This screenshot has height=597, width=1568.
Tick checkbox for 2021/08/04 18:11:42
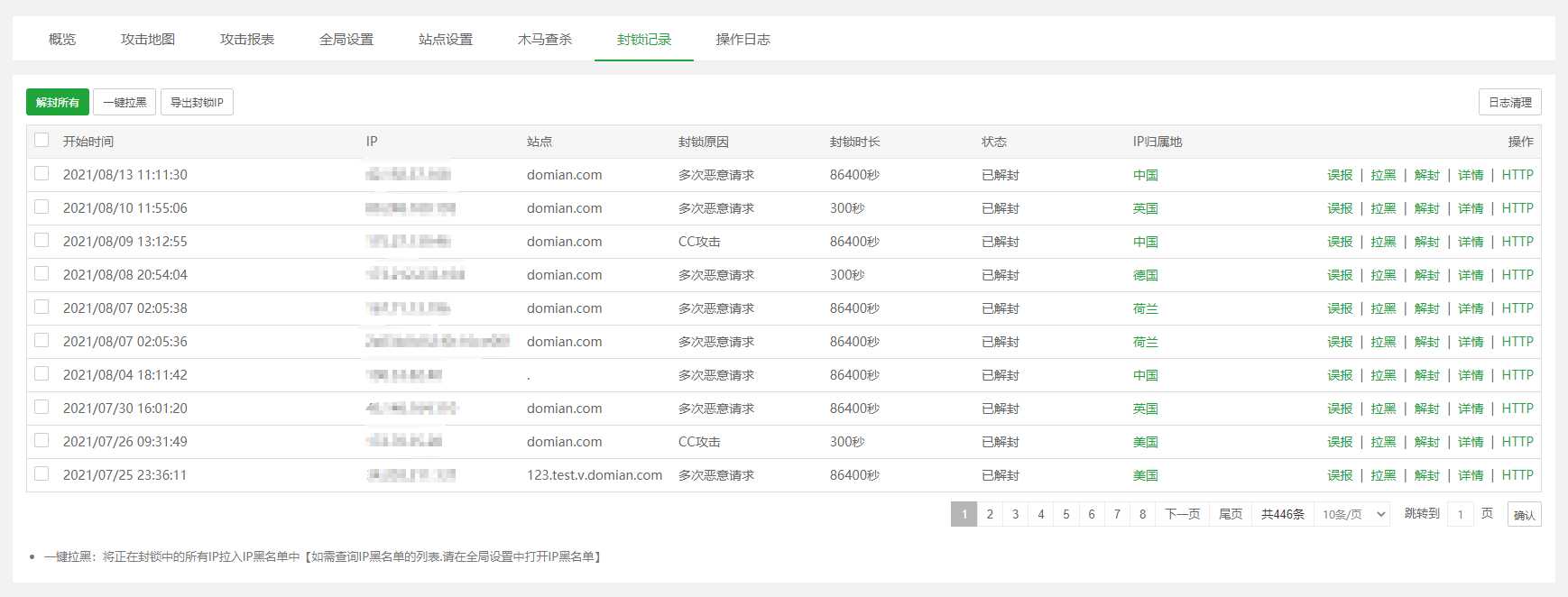pyautogui.click(x=42, y=373)
